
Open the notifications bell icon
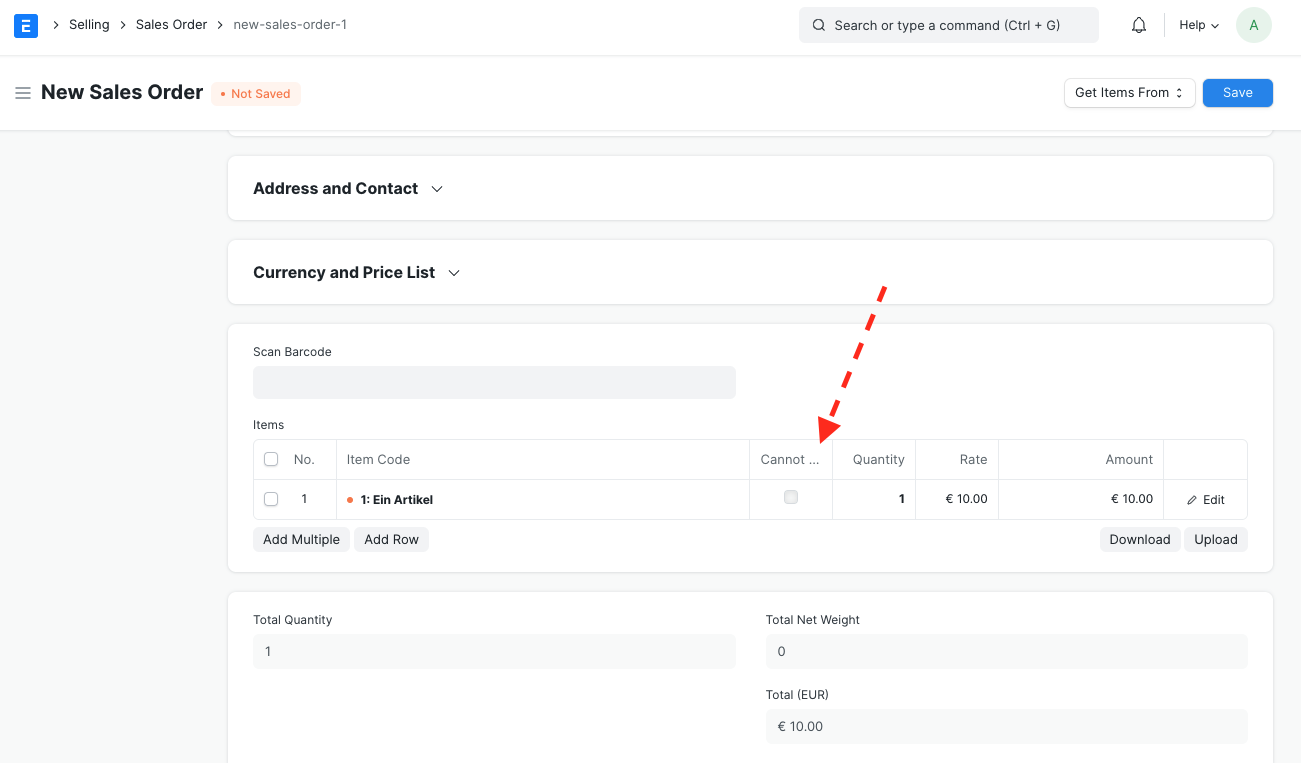click(x=1139, y=25)
